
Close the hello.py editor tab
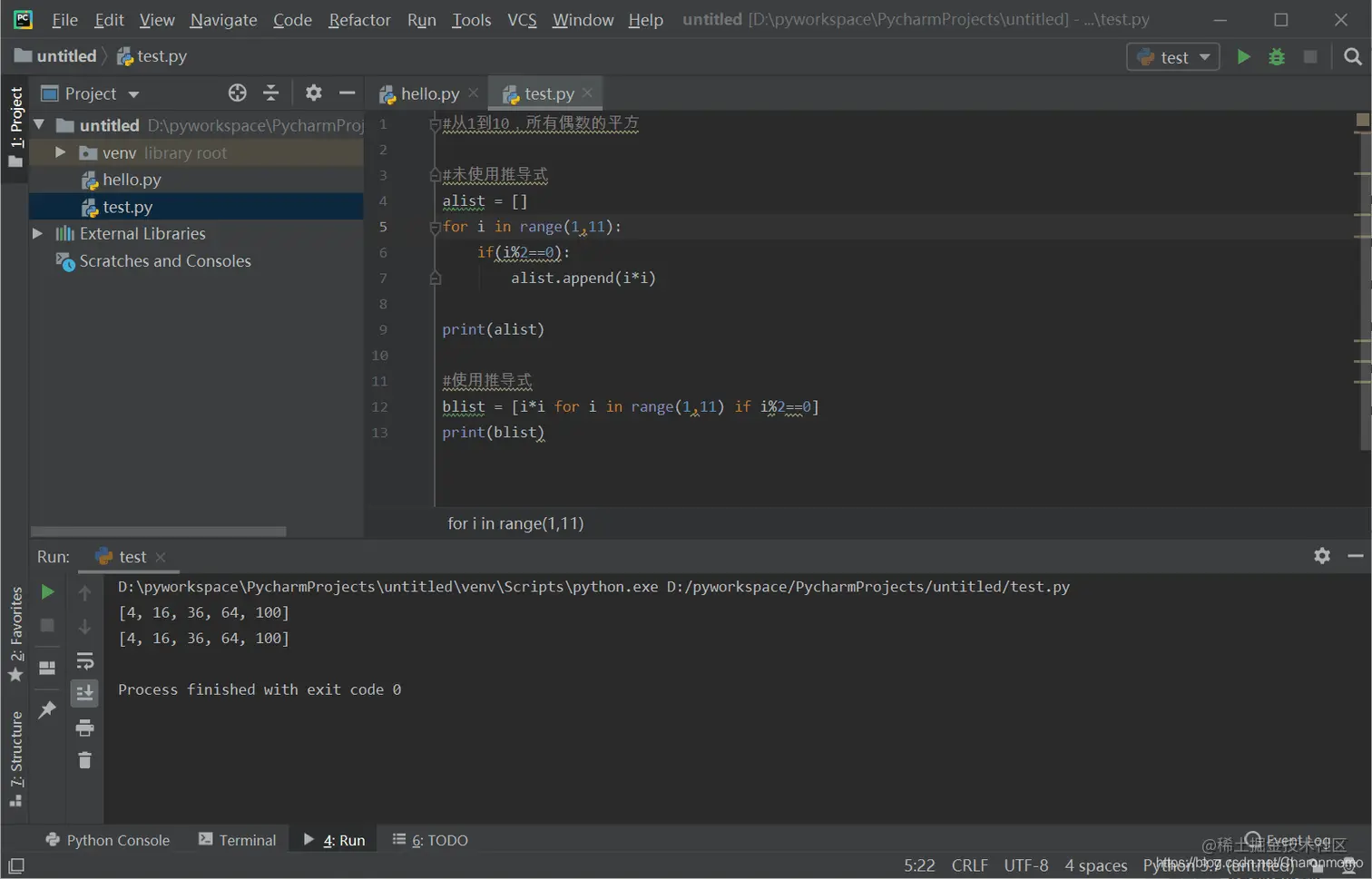474,93
